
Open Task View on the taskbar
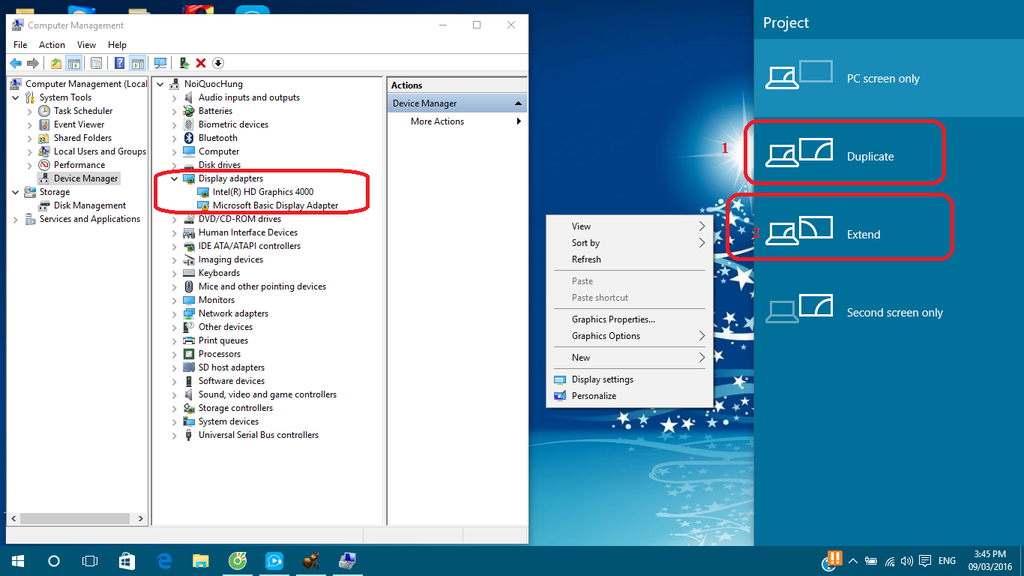90,561
